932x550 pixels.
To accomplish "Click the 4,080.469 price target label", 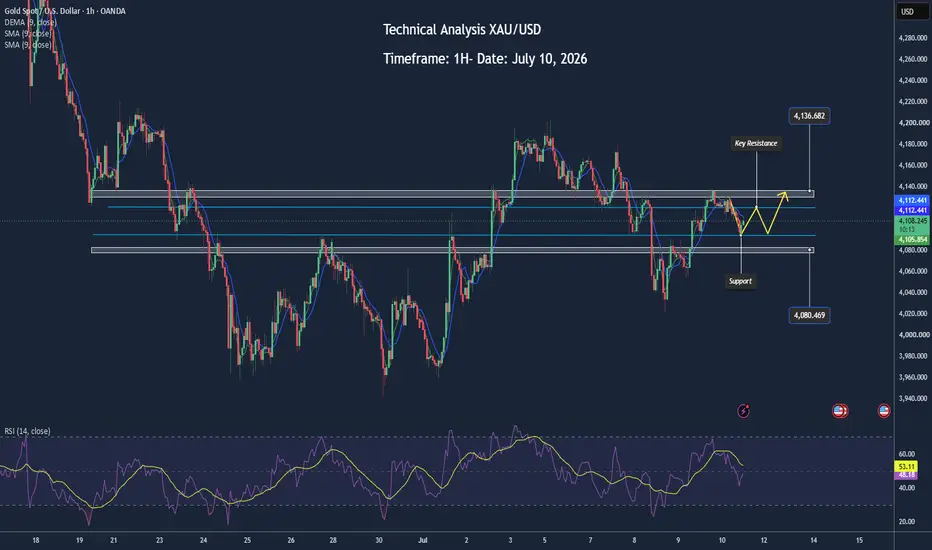I will [810, 315].
